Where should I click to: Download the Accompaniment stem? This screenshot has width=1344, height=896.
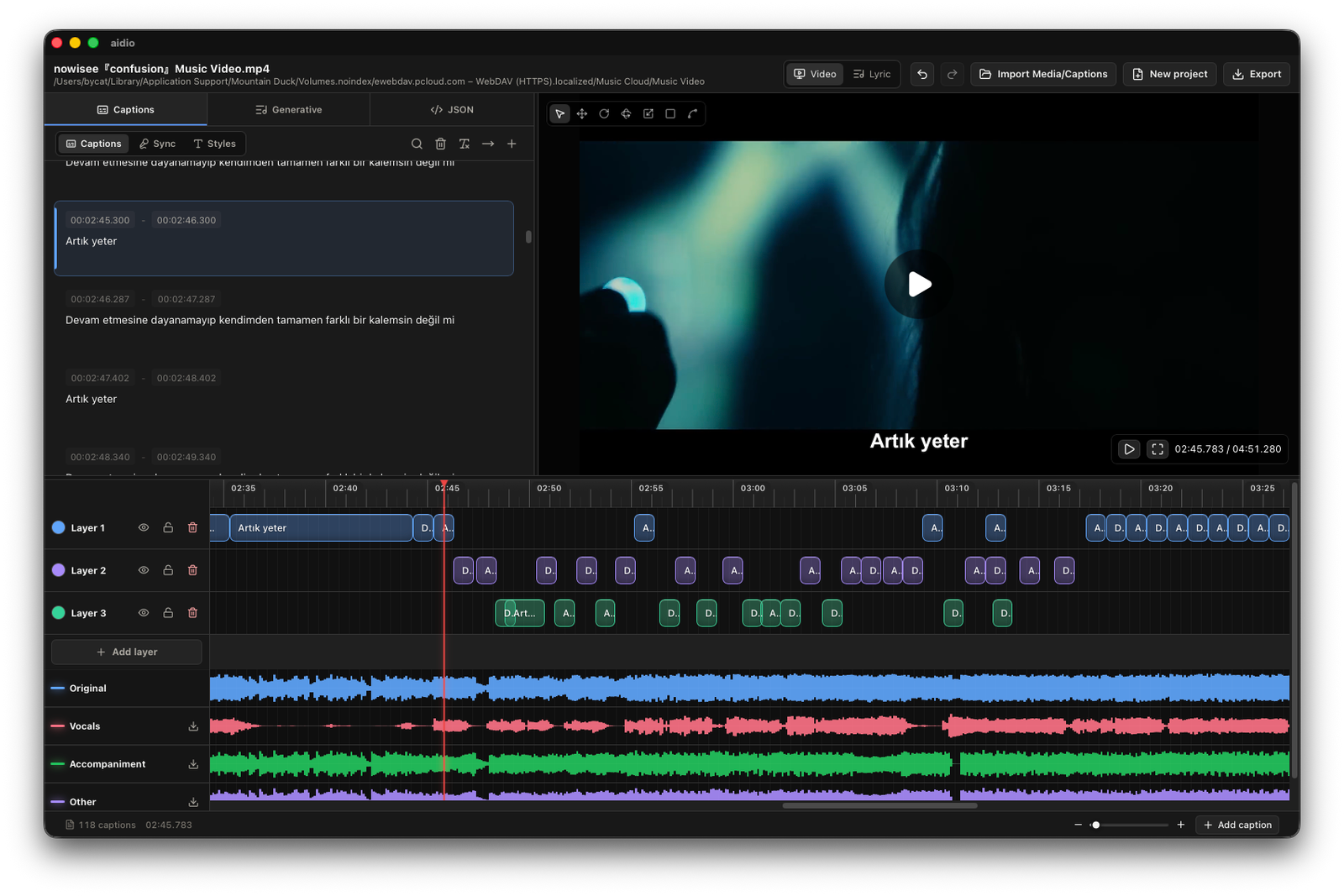tap(193, 764)
